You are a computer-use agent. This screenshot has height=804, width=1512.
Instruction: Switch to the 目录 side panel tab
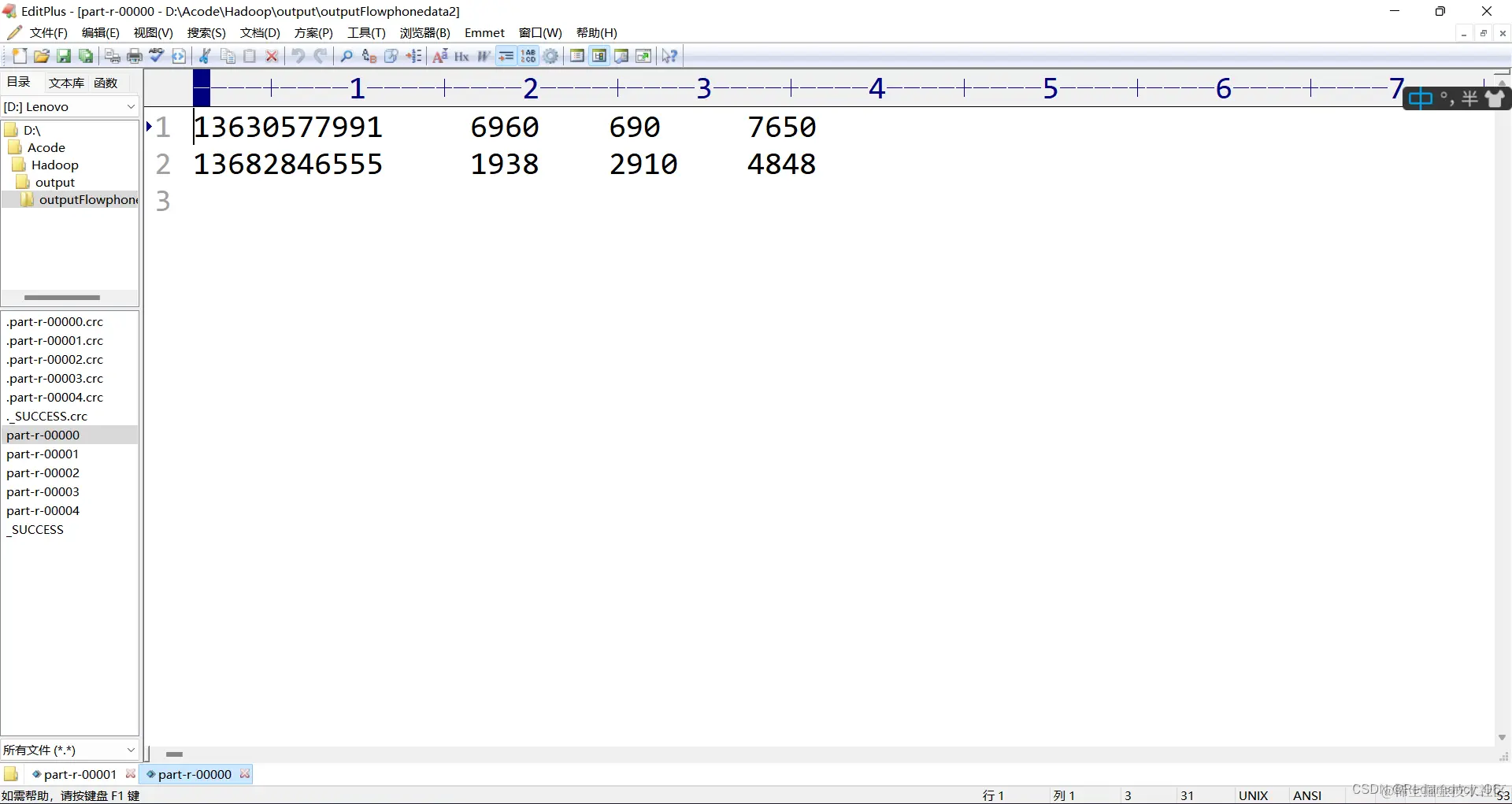19,82
